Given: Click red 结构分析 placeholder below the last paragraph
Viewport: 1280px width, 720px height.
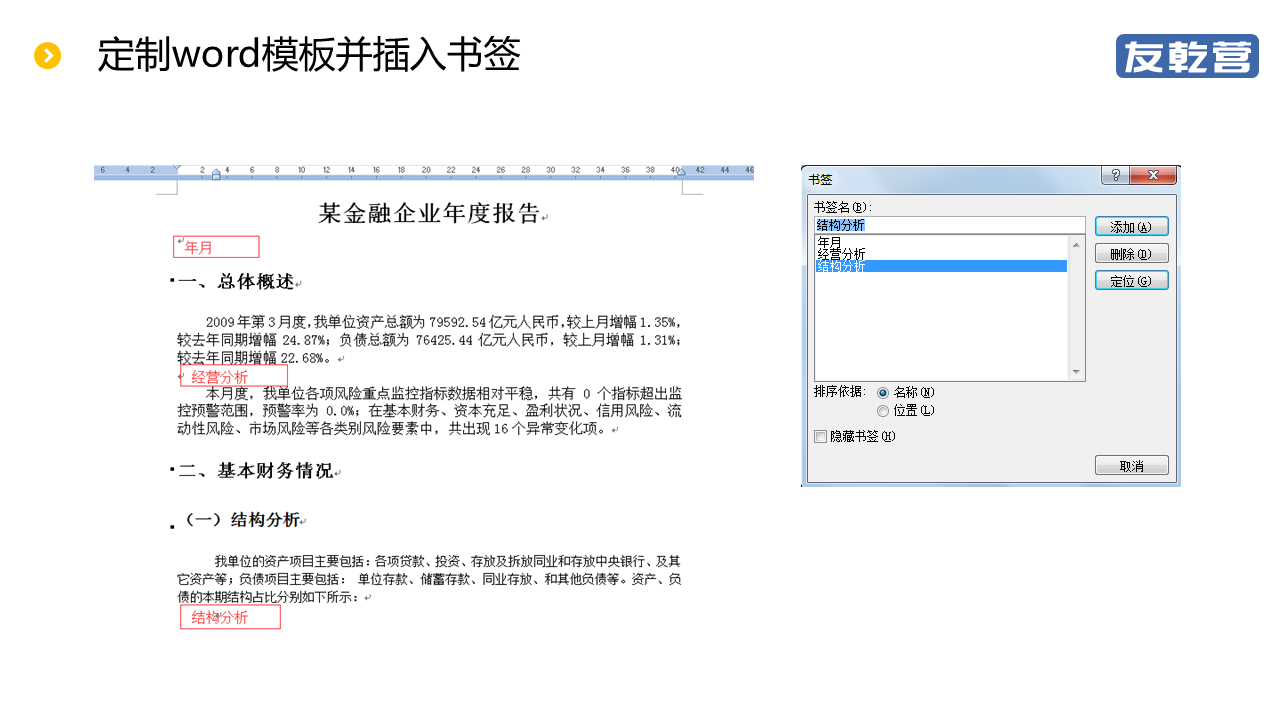Looking at the screenshot, I should tap(220, 618).
